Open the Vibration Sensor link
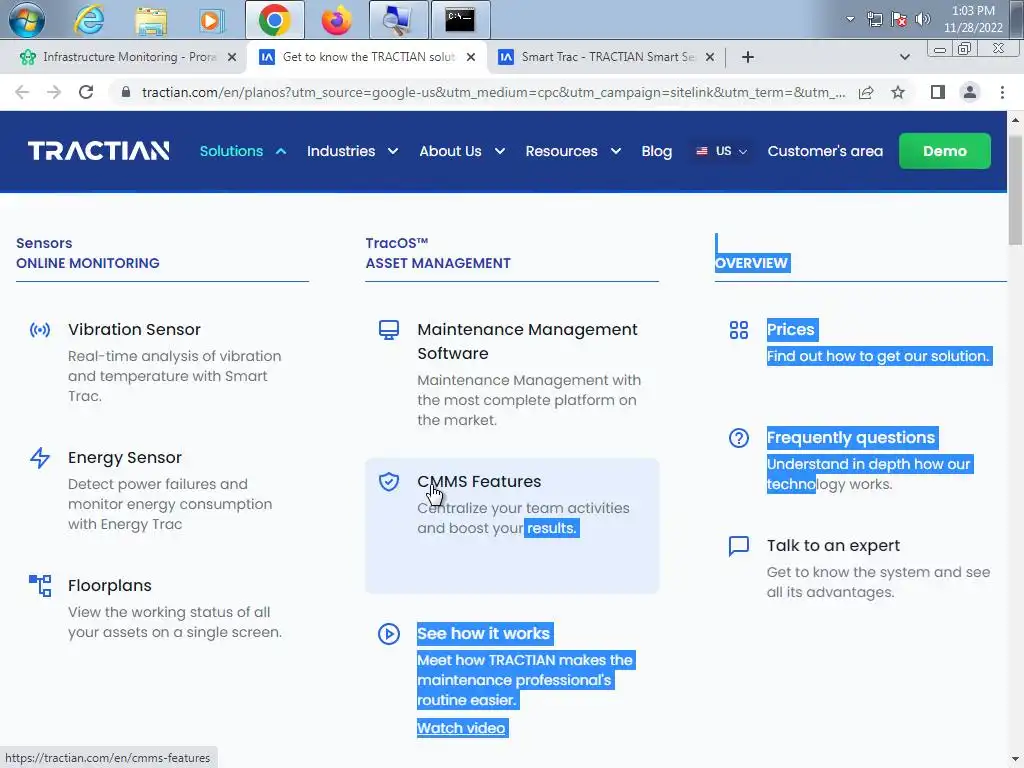Screen dimensions: 1024x768 click(x=134, y=330)
